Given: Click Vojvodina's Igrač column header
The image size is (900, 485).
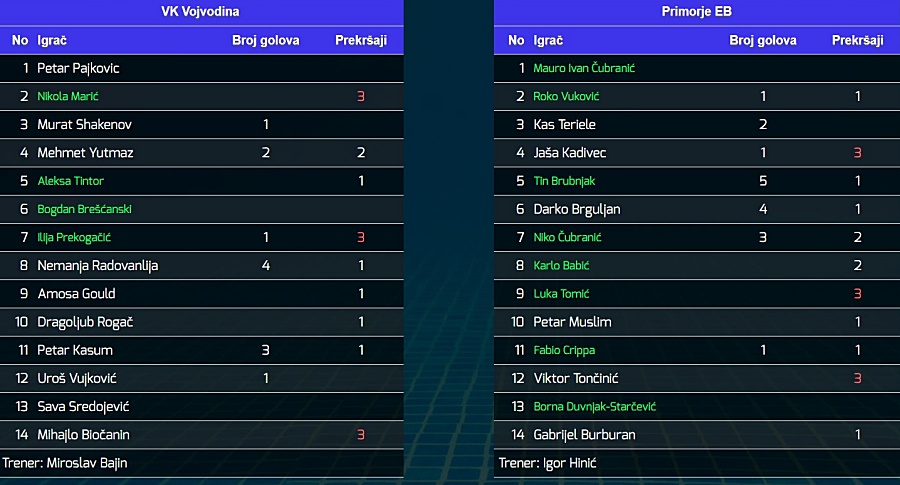Looking at the screenshot, I should pos(52,40).
